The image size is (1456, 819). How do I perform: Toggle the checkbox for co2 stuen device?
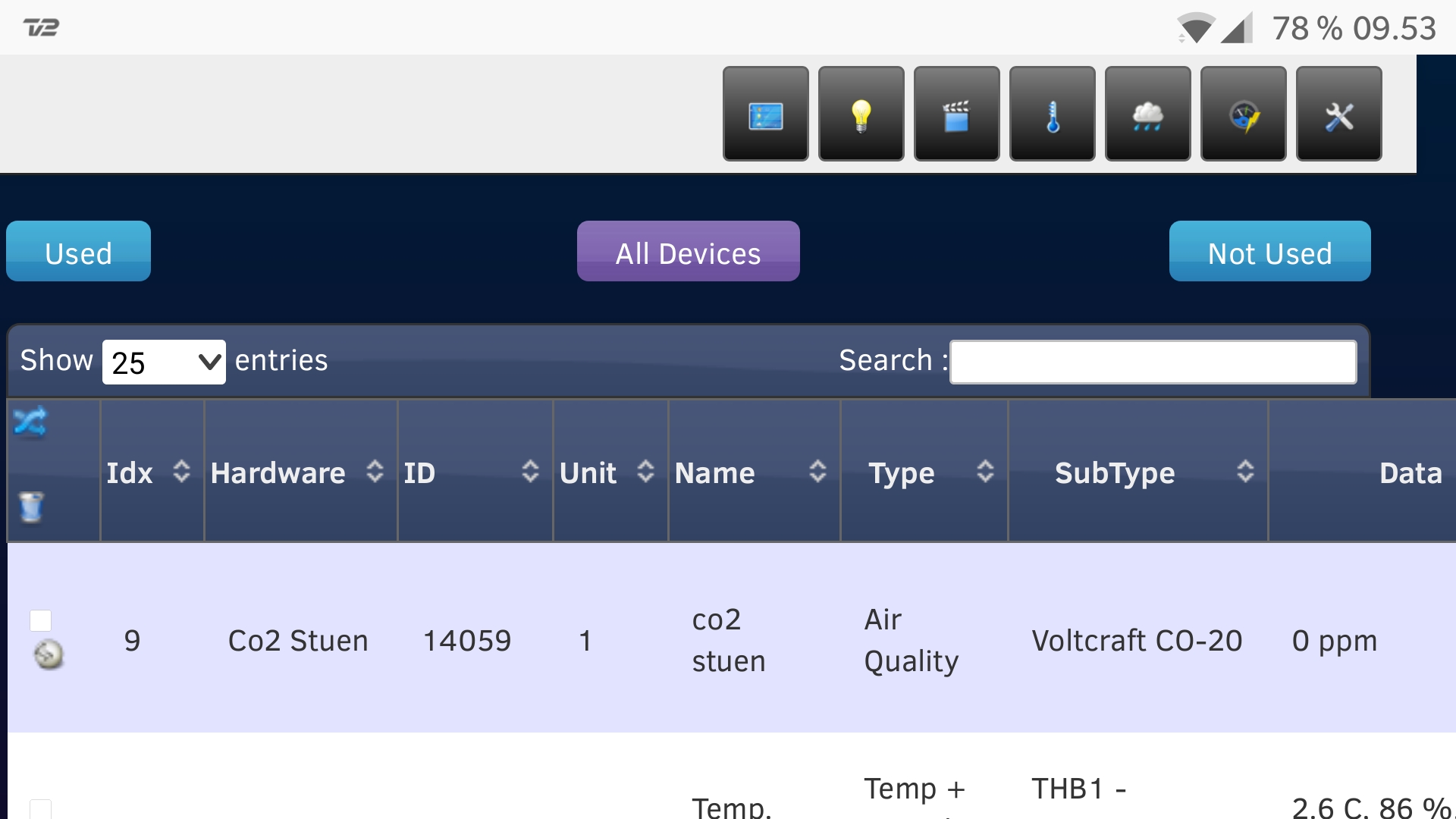(x=40, y=620)
